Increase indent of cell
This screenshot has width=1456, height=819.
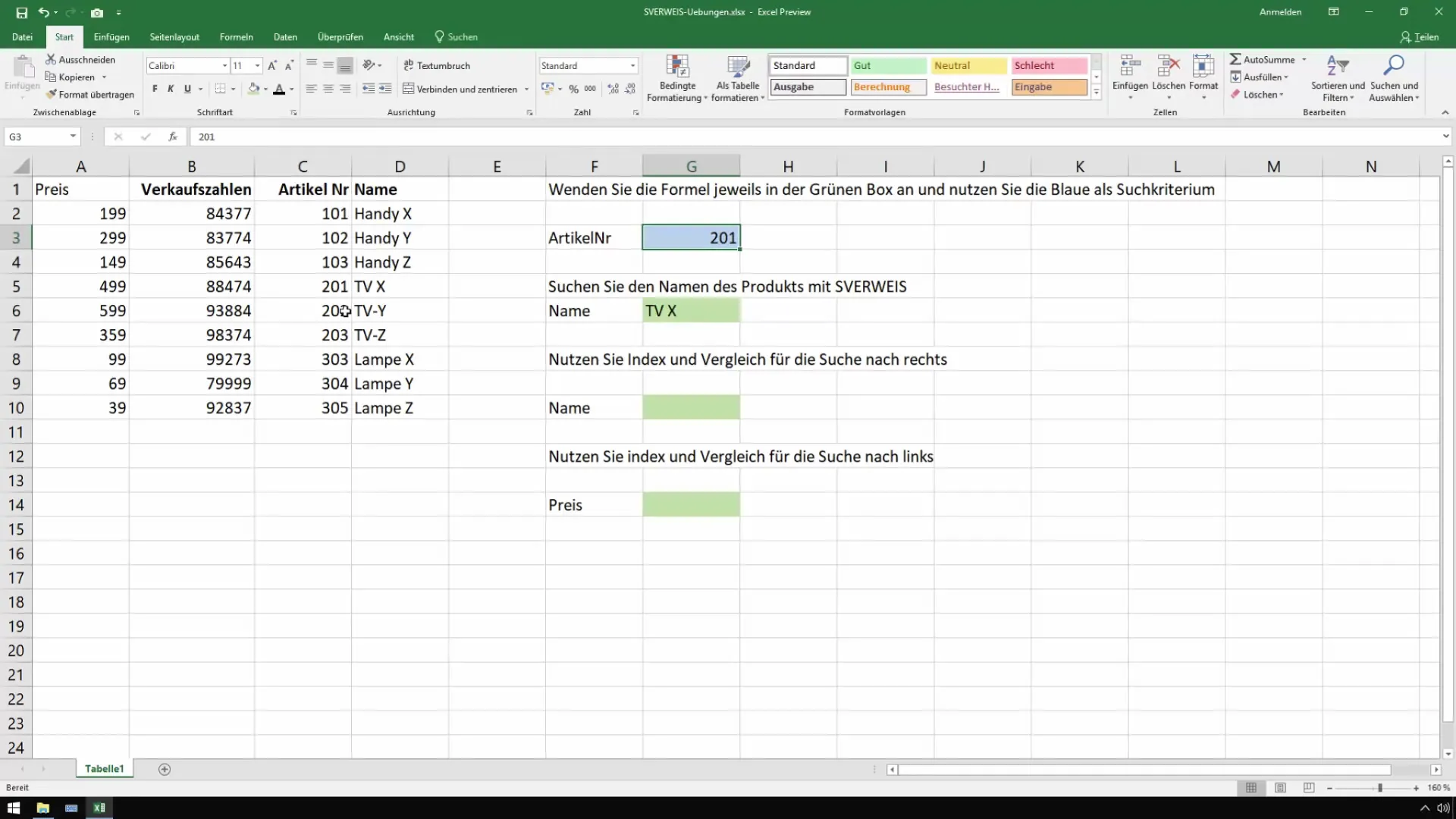click(385, 89)
